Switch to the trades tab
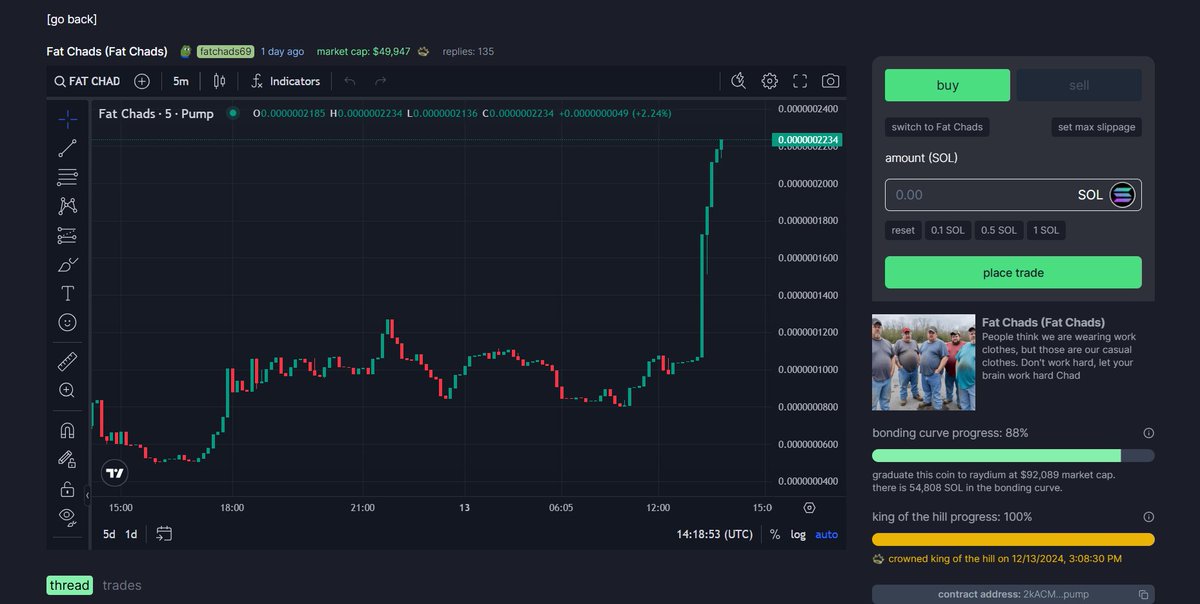Screen dimensions: 1200x604 (x=122, y=585)
